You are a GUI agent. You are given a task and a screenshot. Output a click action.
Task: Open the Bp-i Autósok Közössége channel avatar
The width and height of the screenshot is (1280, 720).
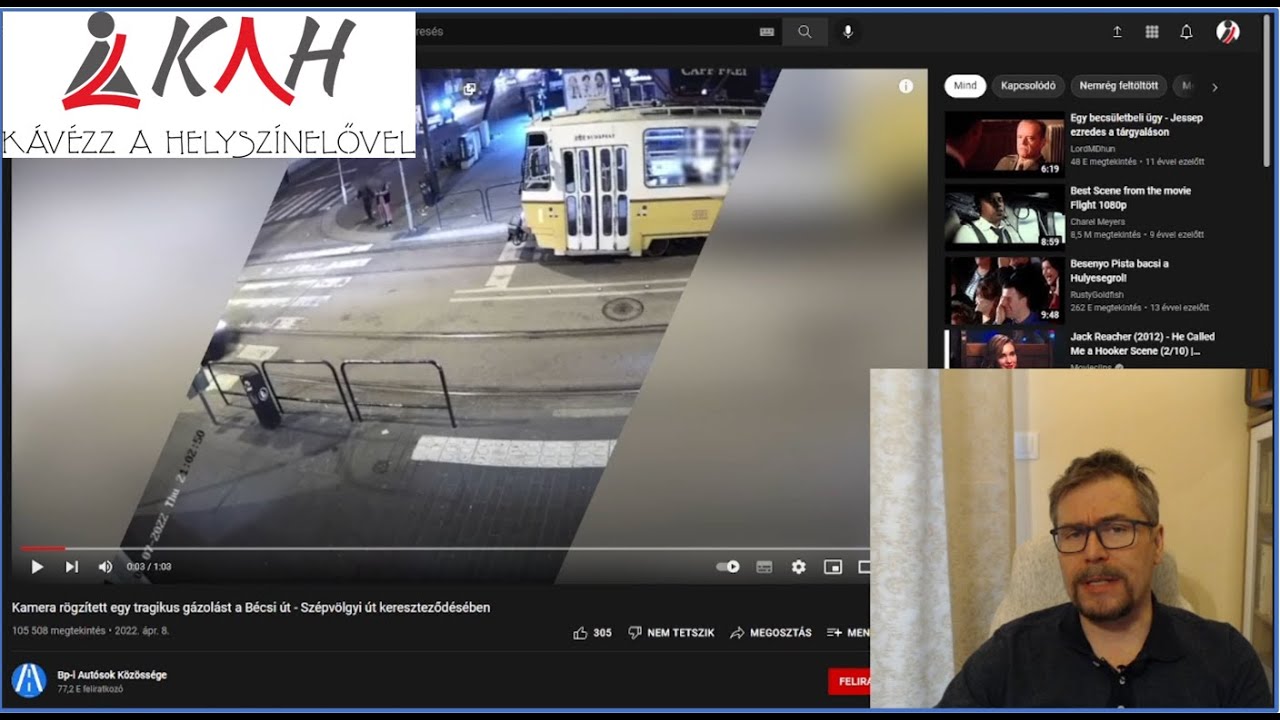[x=28, y=680]
